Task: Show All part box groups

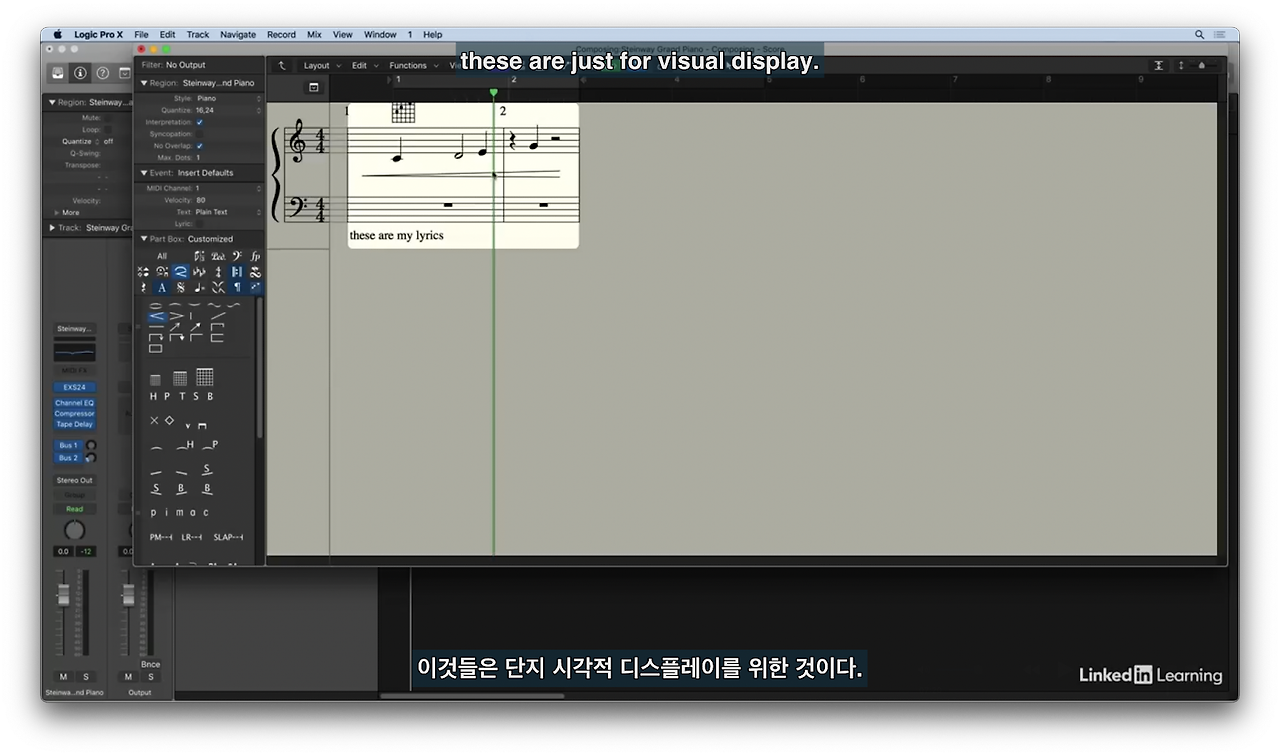Action: click(x=162, y=256)
